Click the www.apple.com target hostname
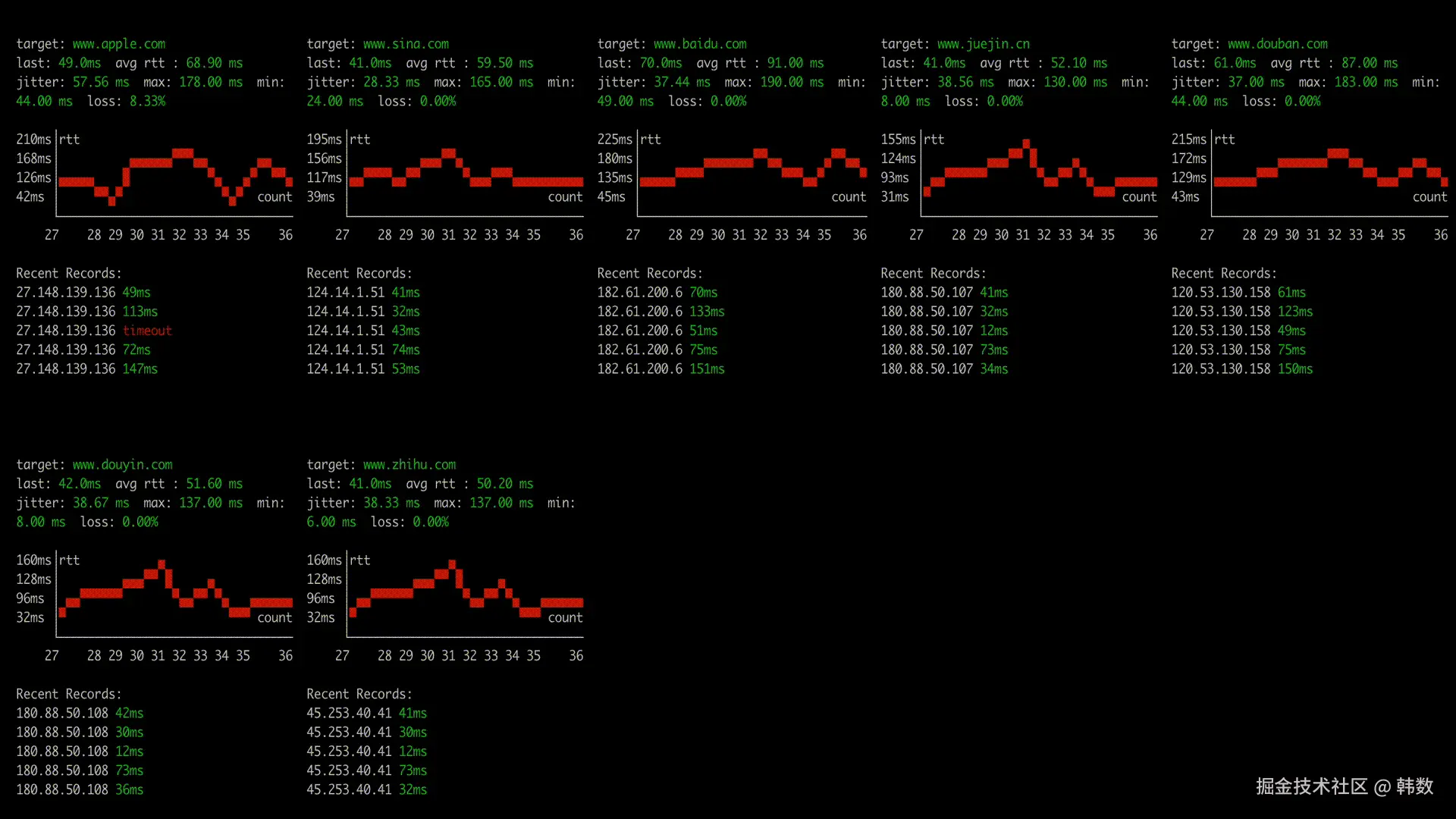 pos(118,44)
